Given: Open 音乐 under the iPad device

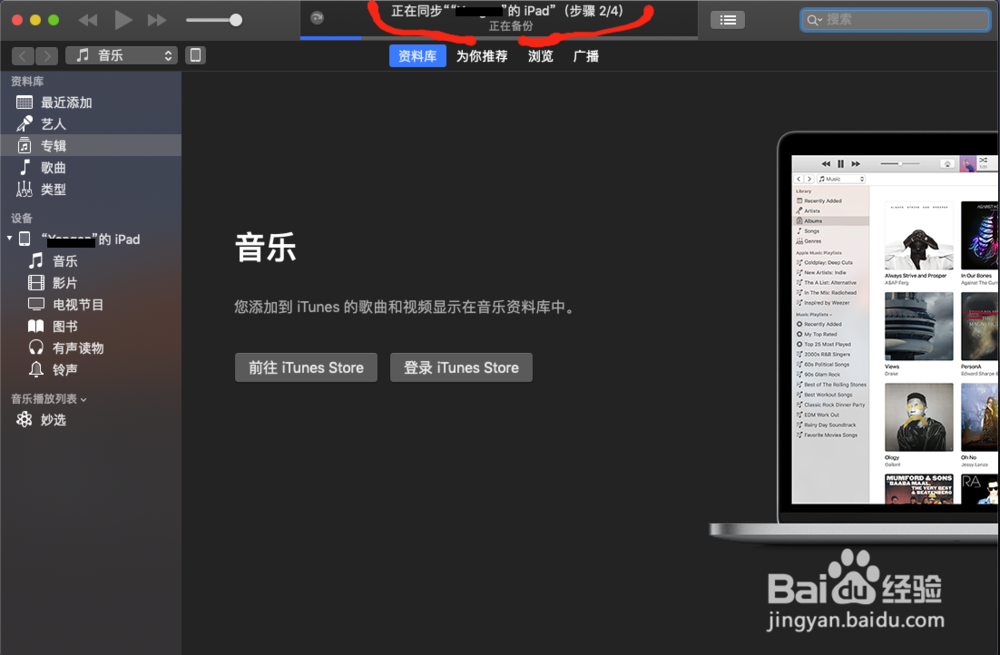Looking at the screenshot, I should click(91, 261).
